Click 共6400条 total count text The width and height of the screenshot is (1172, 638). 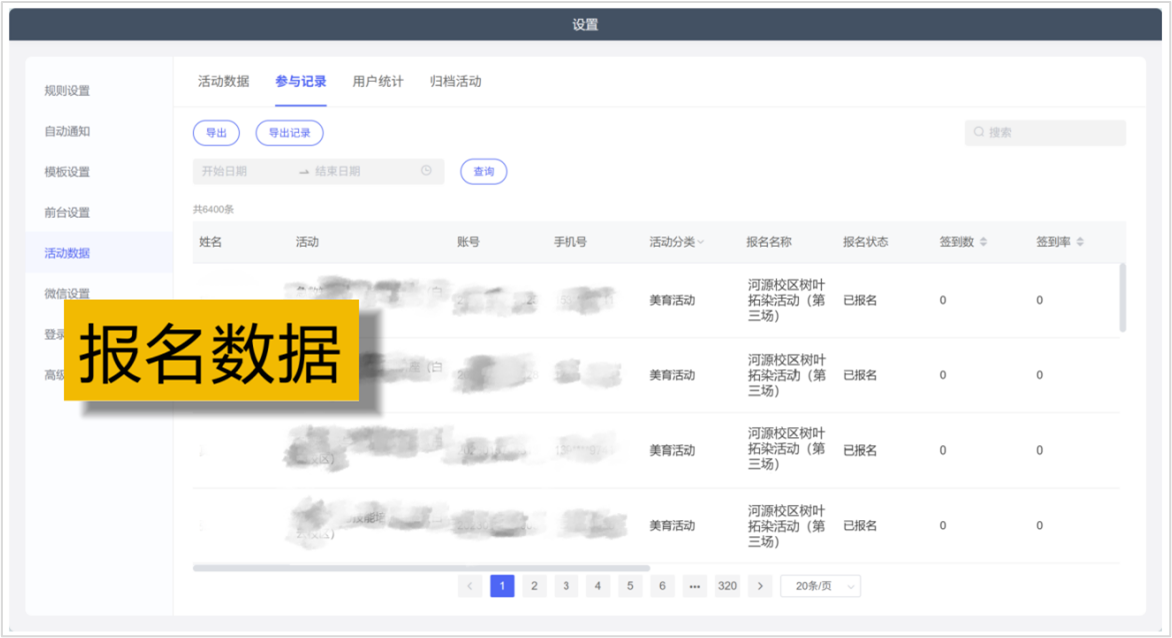click(213, 210)
